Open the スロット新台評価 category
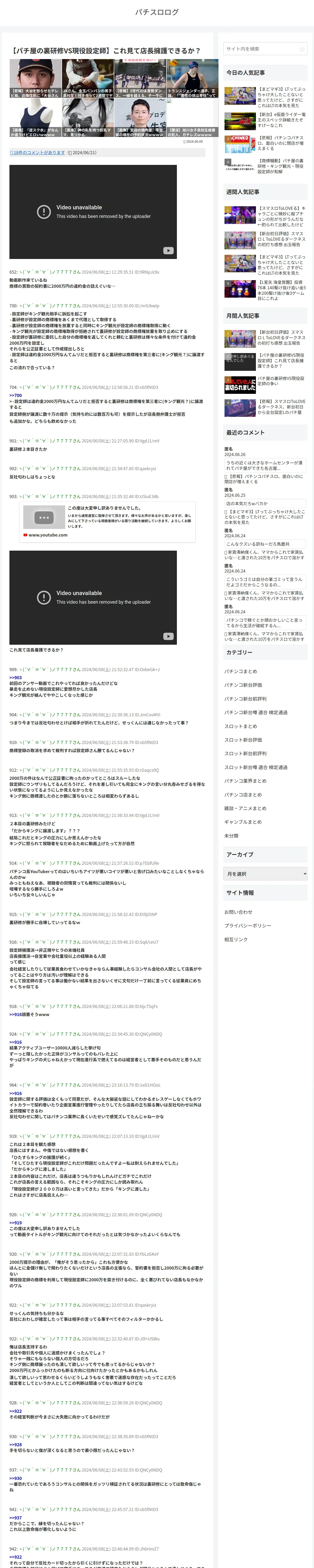 243,740
